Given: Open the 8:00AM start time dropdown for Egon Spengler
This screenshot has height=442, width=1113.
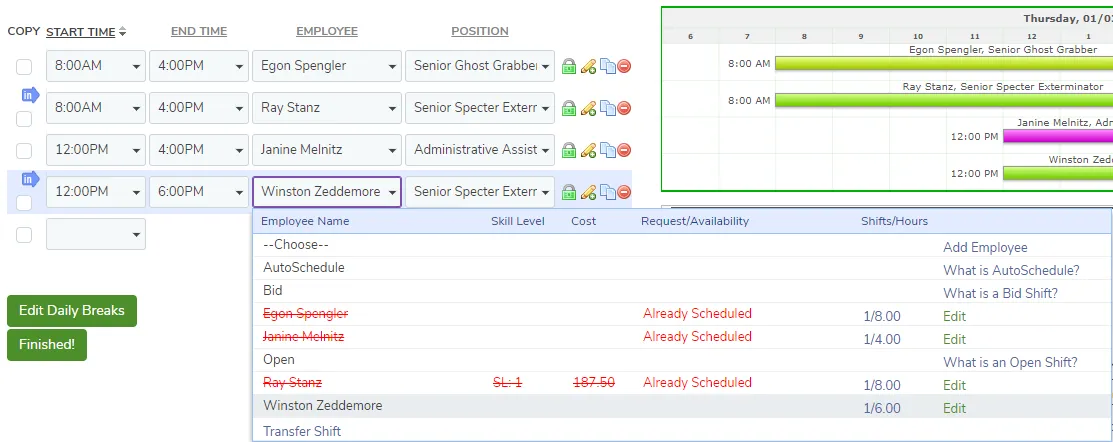Looking at the screenshot, I should 96,66.
